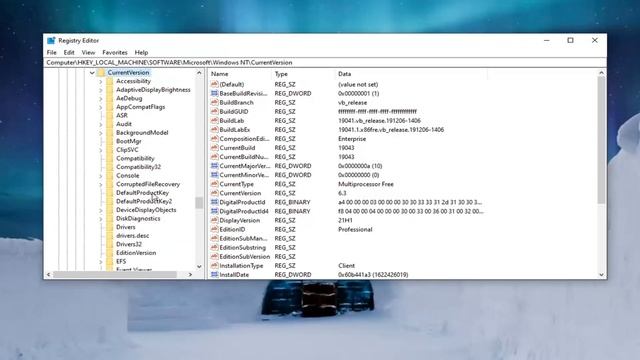Expand the BackgroundModel key
This screenshot has height=360, width=640.
coord(100,133)
